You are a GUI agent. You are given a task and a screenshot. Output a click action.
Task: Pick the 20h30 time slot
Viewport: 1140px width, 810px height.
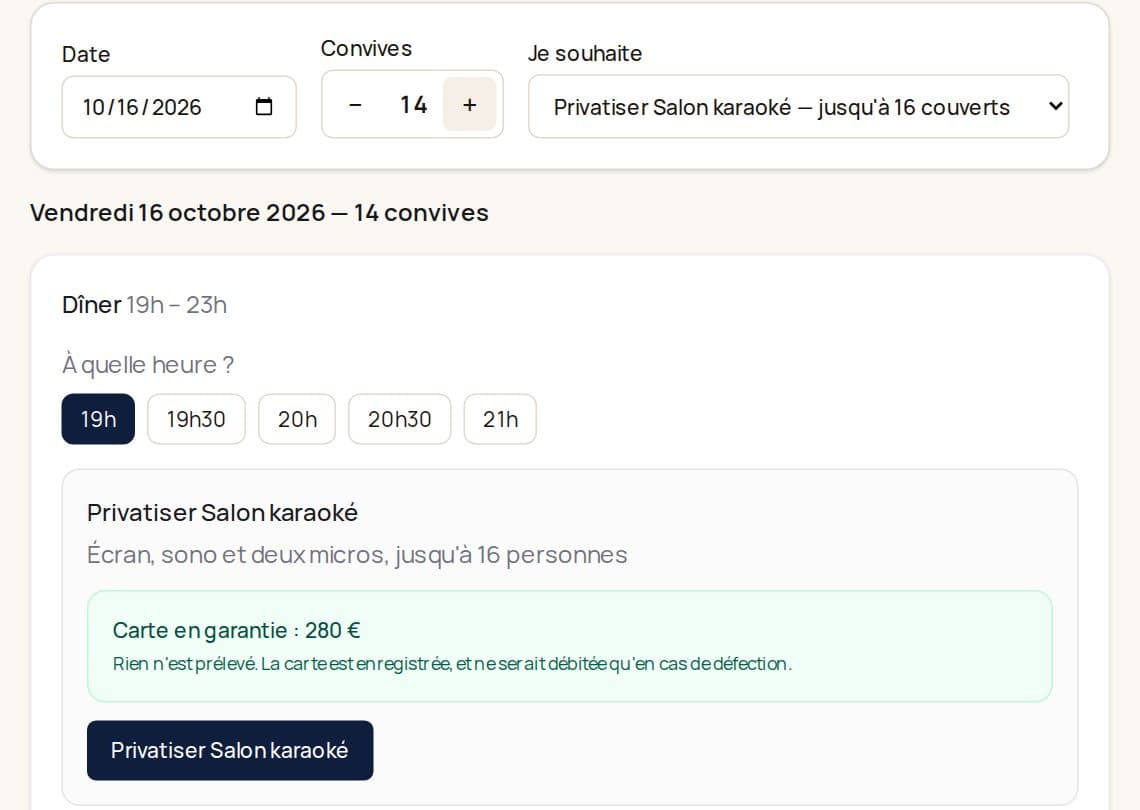[x=399, y=419]
